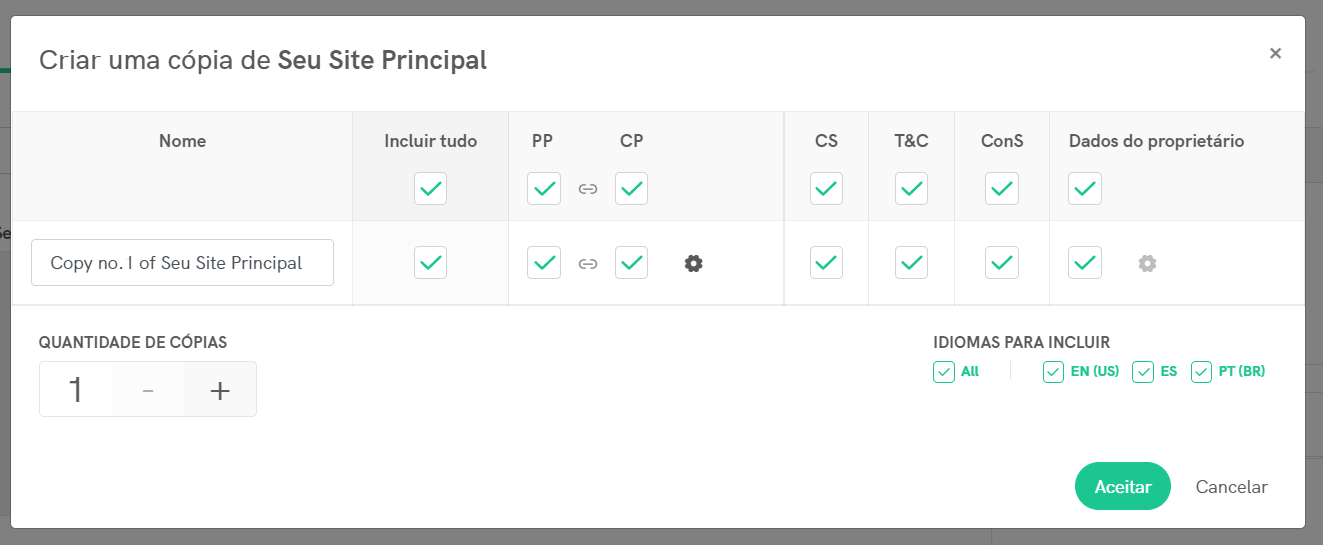
Task: Uncheck the All languages checkbox
Action: point(944,372)
